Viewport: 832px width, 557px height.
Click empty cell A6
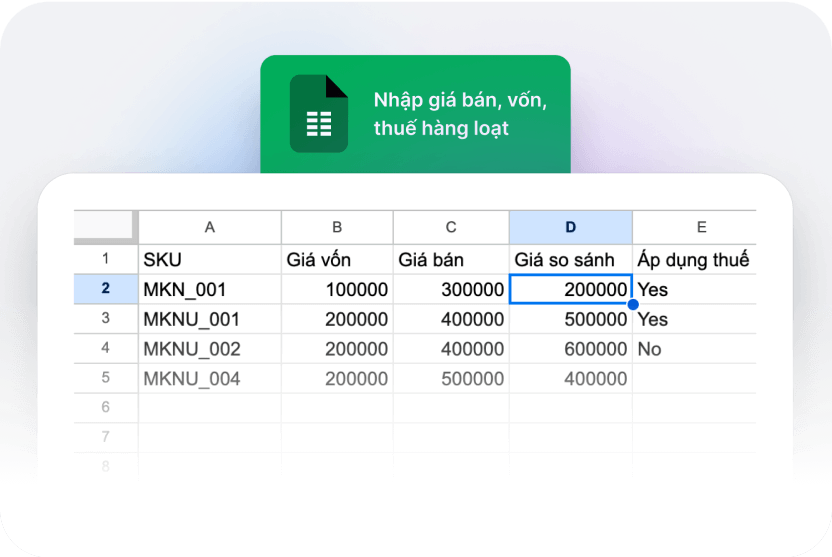pos(210,408)
